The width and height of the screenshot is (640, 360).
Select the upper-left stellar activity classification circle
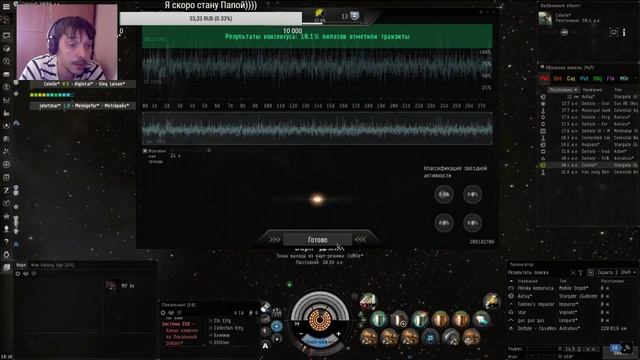pyautogui.click(x=444, y=194)
